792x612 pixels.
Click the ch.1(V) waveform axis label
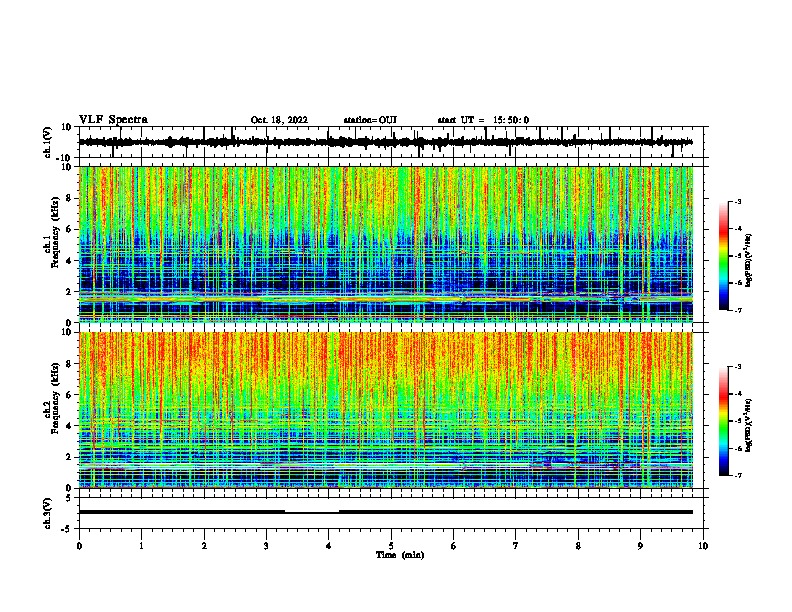[48, 142]
